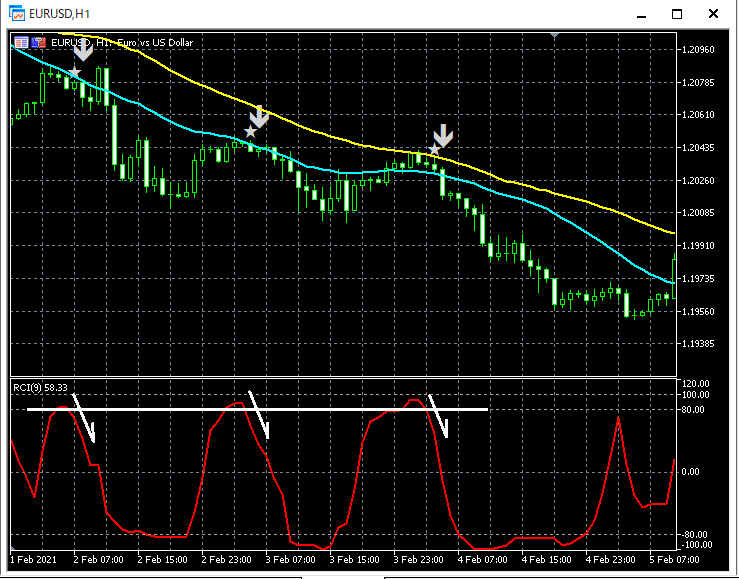
Task: Click the 1.20960 price axis label
Action: click(x=698, y=49)
